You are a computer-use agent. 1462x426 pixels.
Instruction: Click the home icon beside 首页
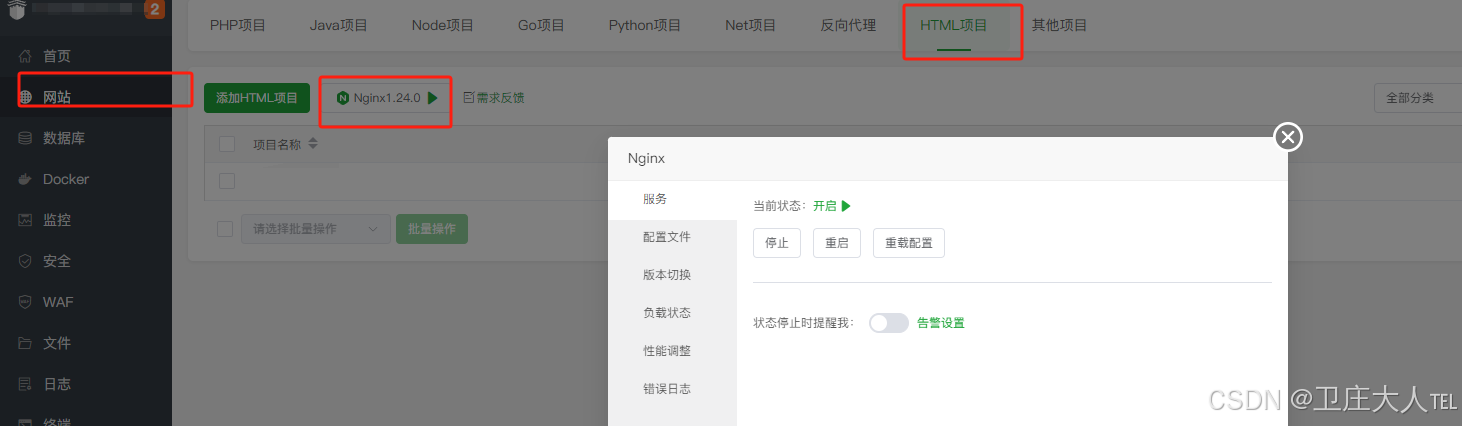[x=26, y=56]
